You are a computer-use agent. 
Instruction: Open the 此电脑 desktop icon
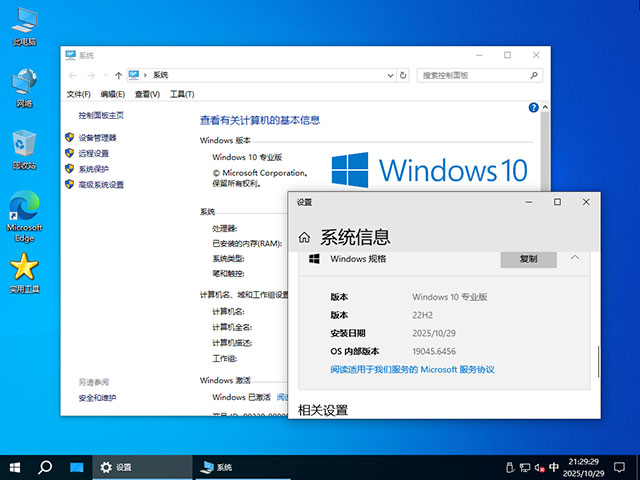tap(24, 26)
